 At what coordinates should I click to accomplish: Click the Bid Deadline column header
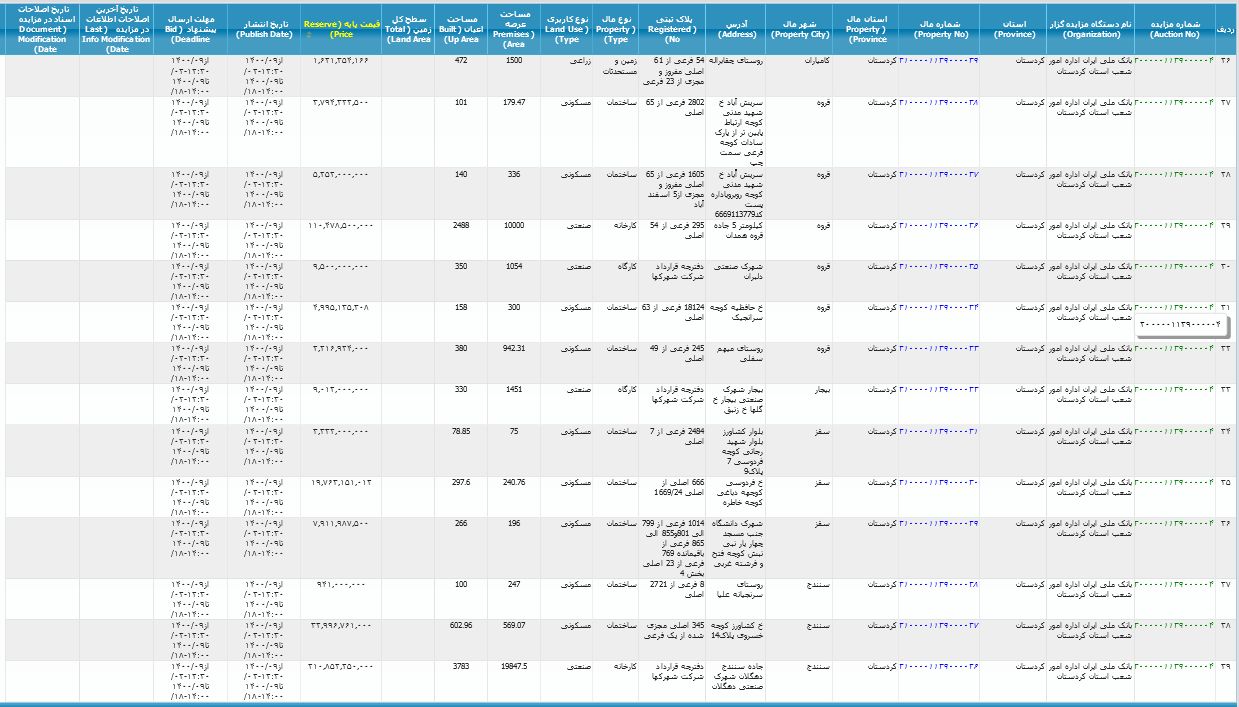click(190, 27)
